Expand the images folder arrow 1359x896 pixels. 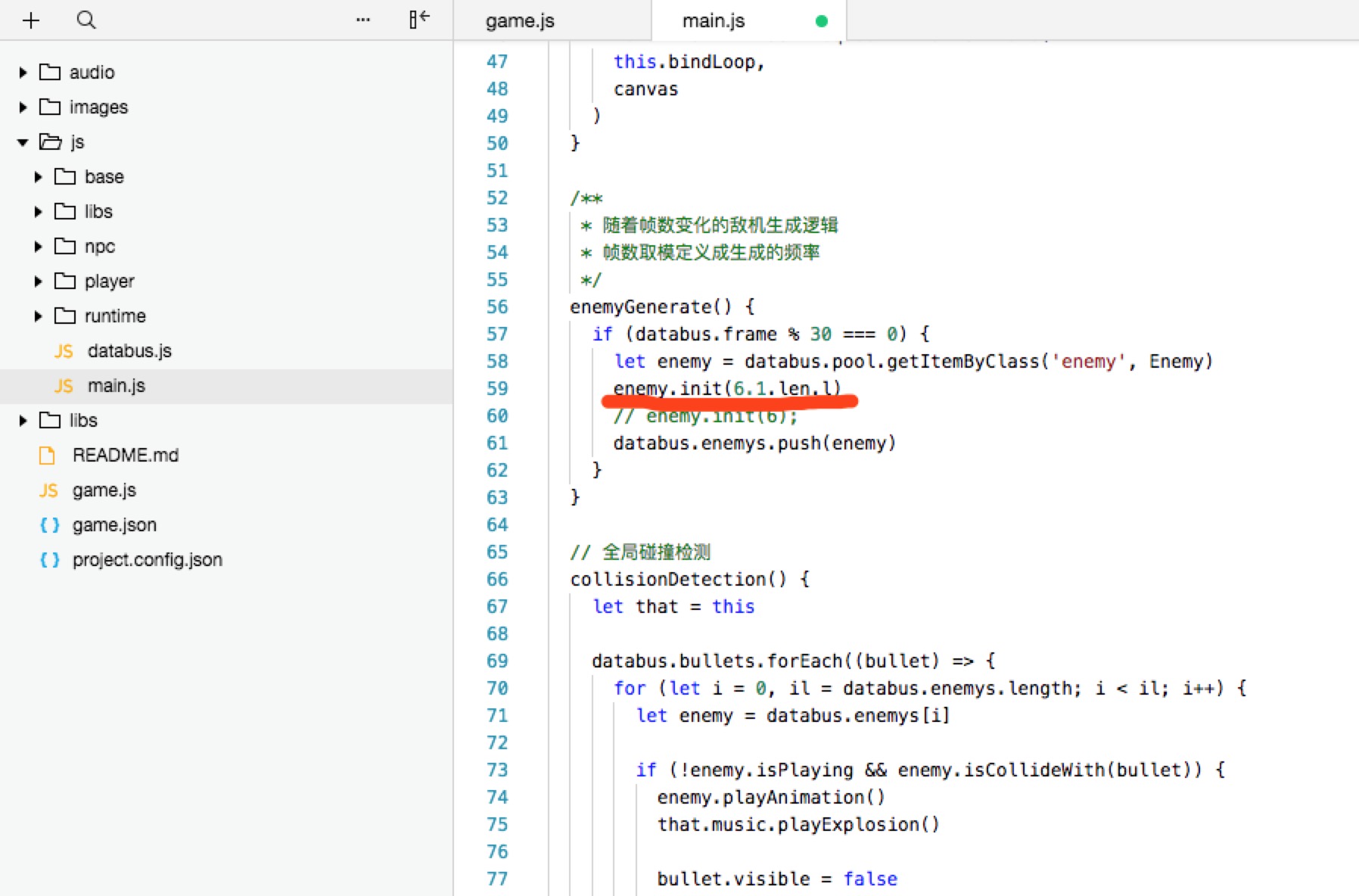(23, 107)
